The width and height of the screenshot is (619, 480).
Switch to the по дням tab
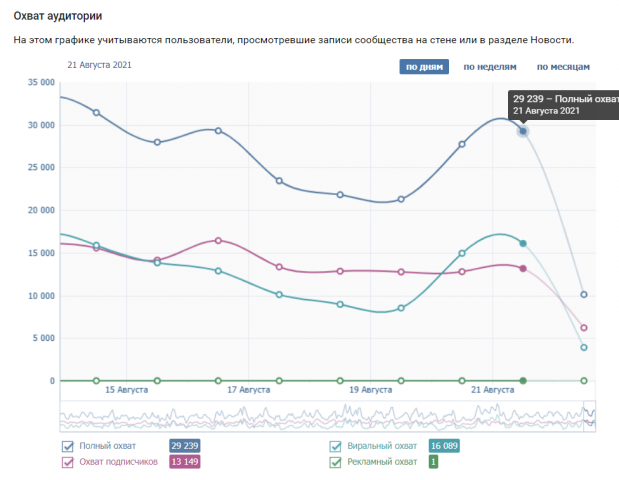[424, 67]
